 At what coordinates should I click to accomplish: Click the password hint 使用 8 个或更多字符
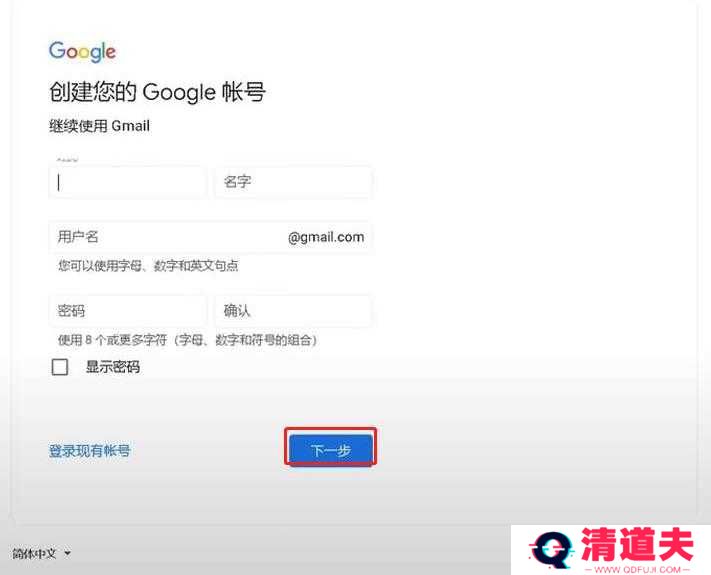pos(187,340)
